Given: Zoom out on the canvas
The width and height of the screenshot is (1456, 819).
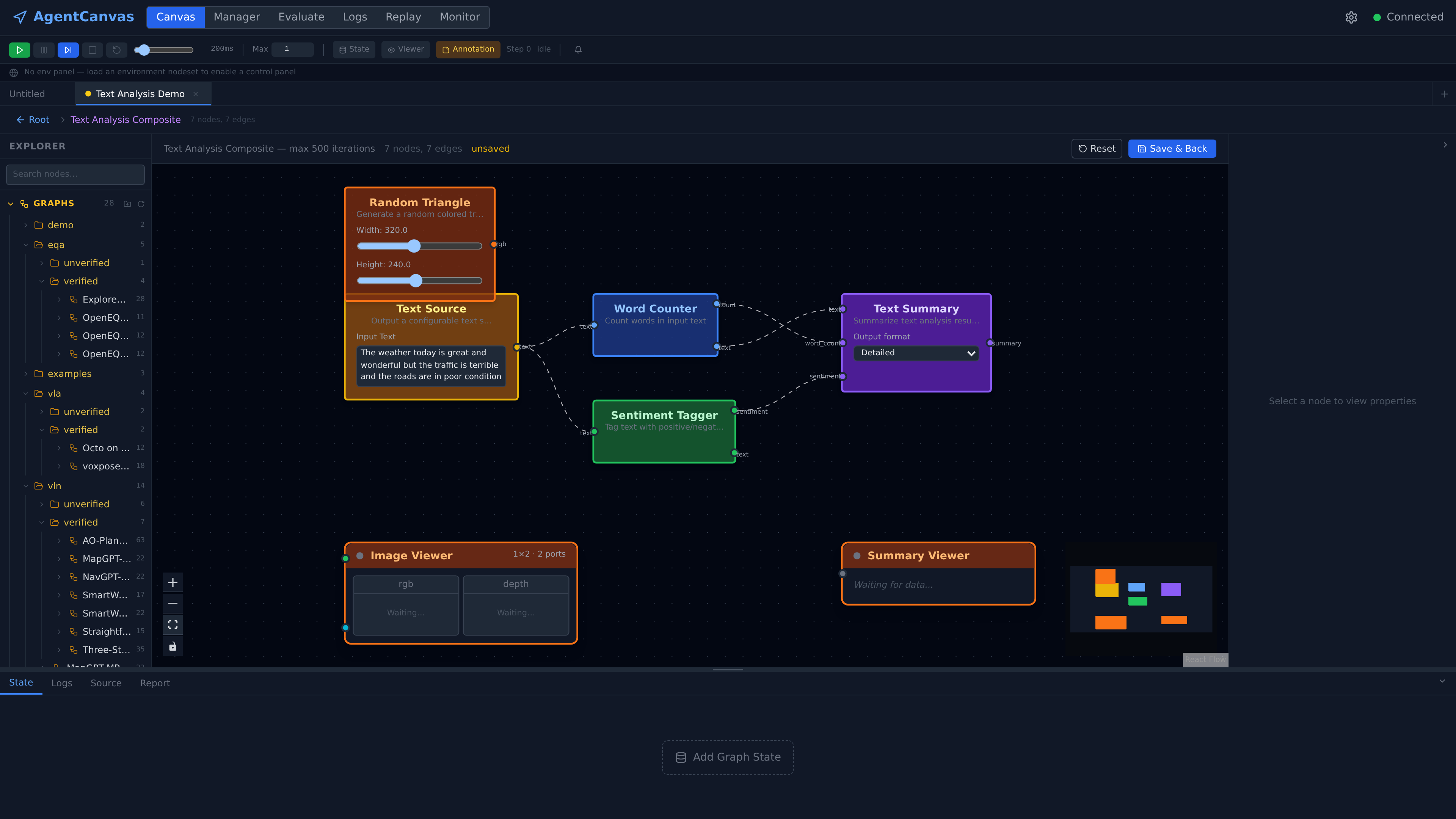Looking at the screenshot, I should [173, 604].
